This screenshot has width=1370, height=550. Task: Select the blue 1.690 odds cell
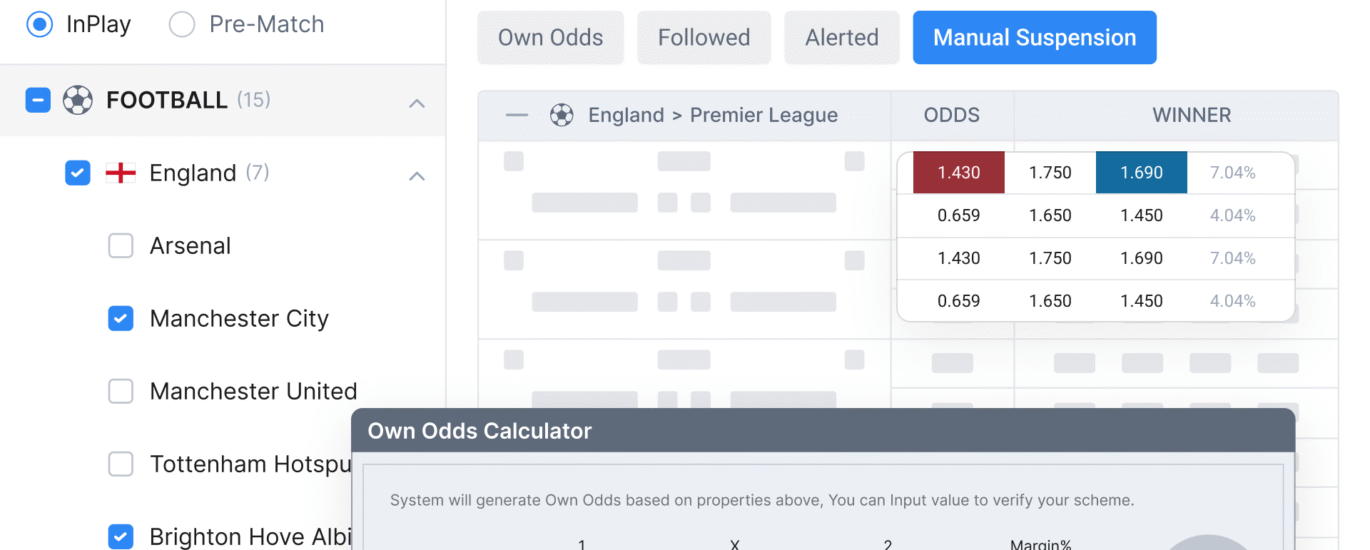coord(1141,173)
